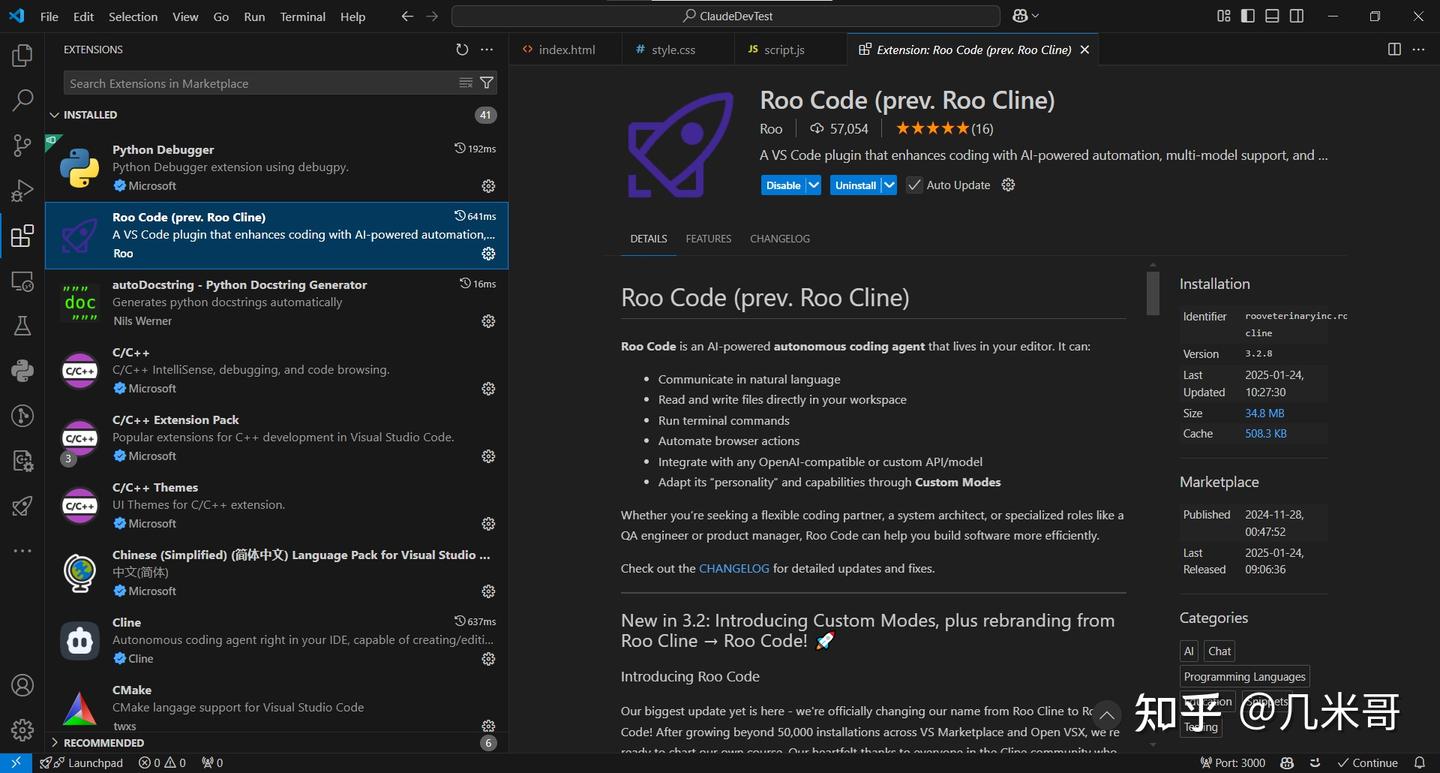Open the Testing view with the beaker icon
Viewport: 1440px width, 773px height.
tap(21, 325)
